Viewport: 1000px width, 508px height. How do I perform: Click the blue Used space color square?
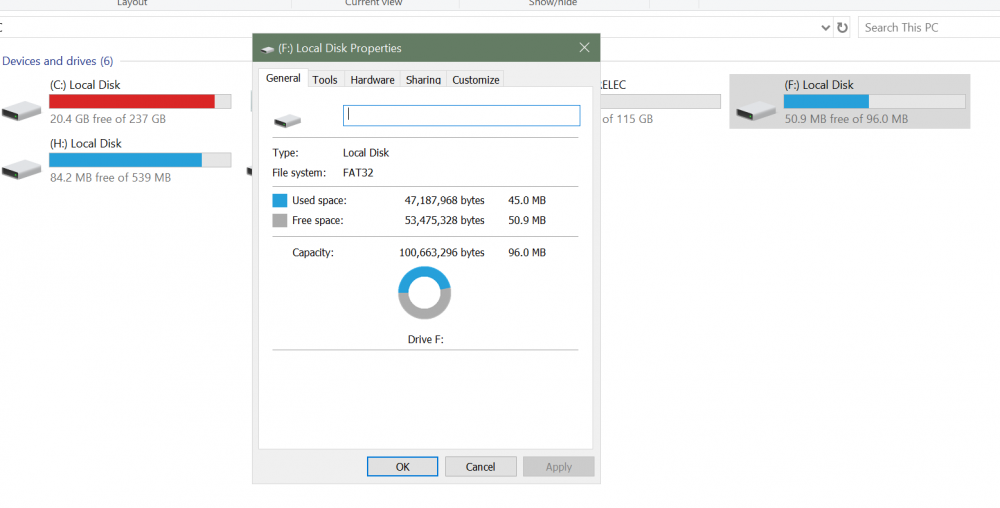[279, 200]
